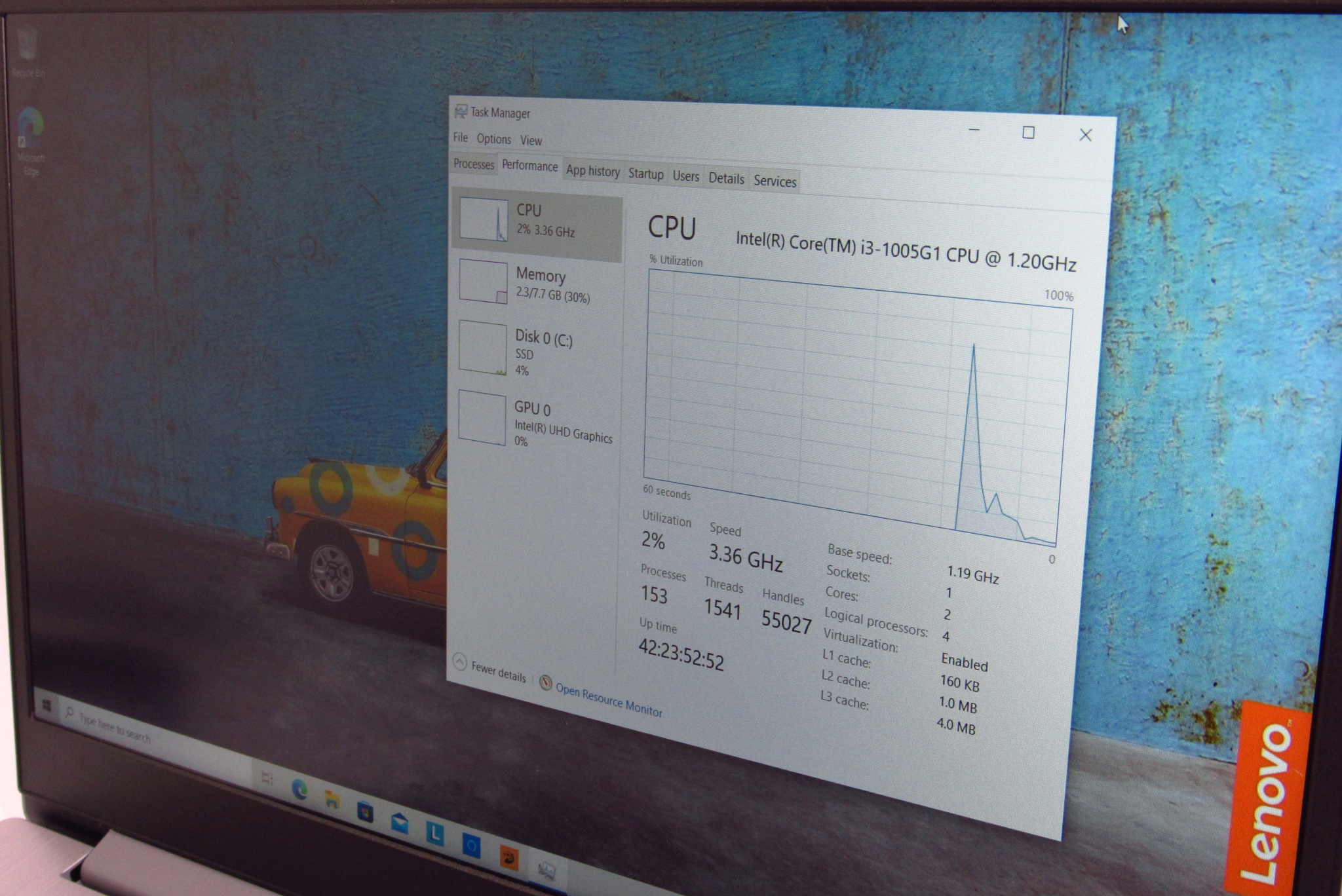1342x896 pixels.
Task: Select the CPU performance thumbnail graph
Action: point(484,219)
